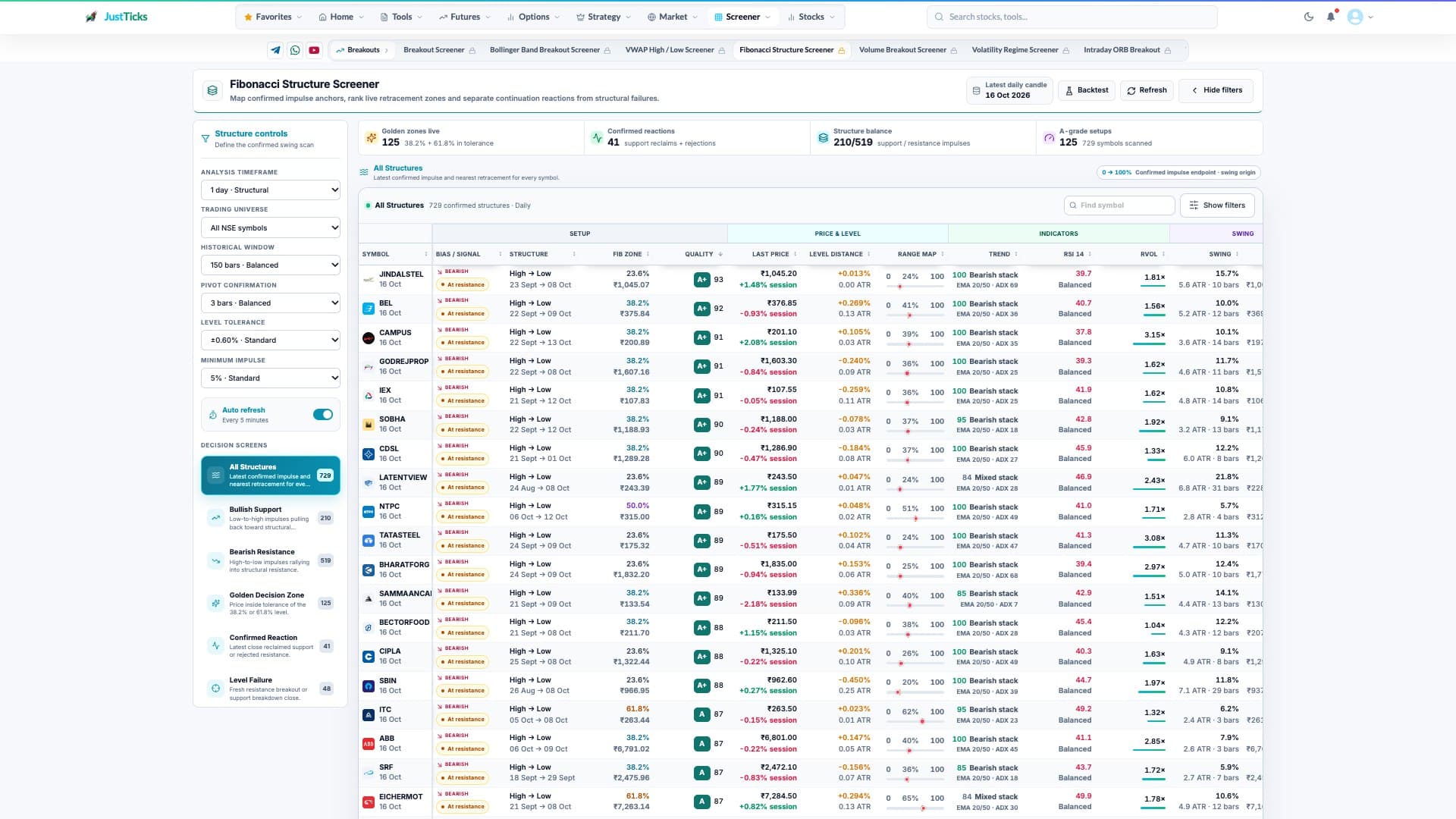1456x819 pixels.
Task: Select the Level Failure decision screen
Action: click(x=271, y=689)
